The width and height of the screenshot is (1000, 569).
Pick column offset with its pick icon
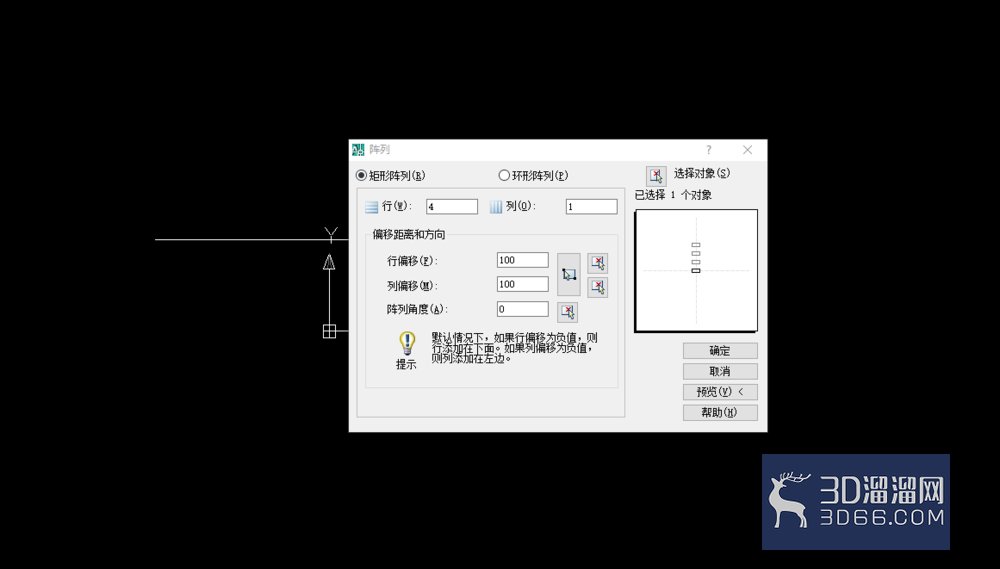click(598, 286)
